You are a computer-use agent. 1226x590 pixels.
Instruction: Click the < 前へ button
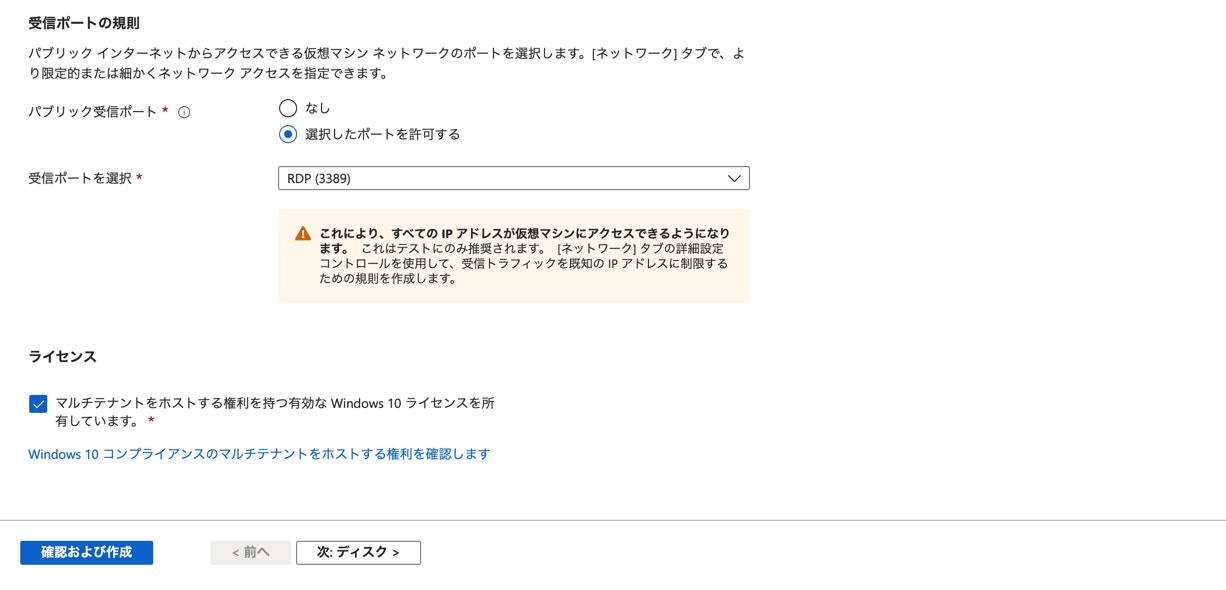click(x=250, y=551)
